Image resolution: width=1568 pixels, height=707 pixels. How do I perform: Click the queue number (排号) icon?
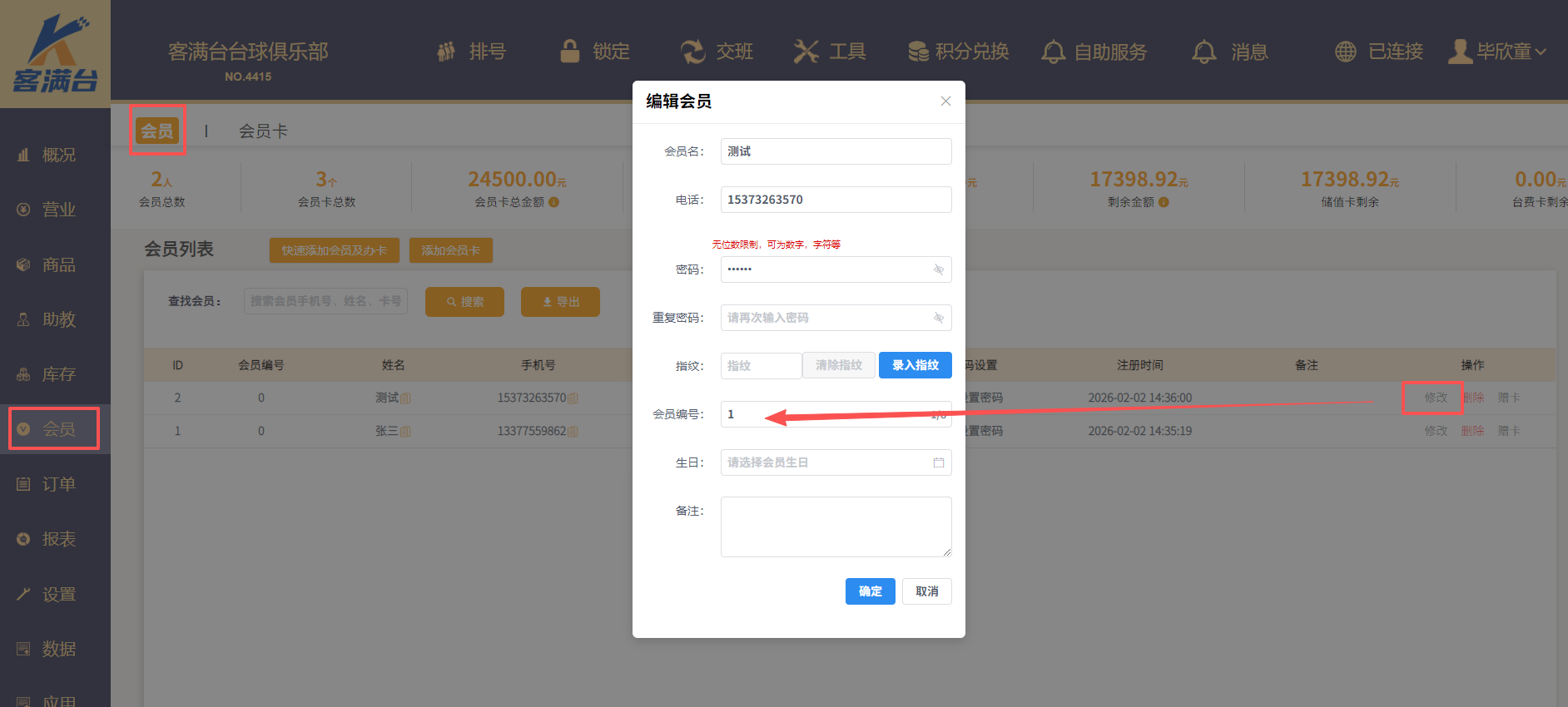click(x=447, y=52)
